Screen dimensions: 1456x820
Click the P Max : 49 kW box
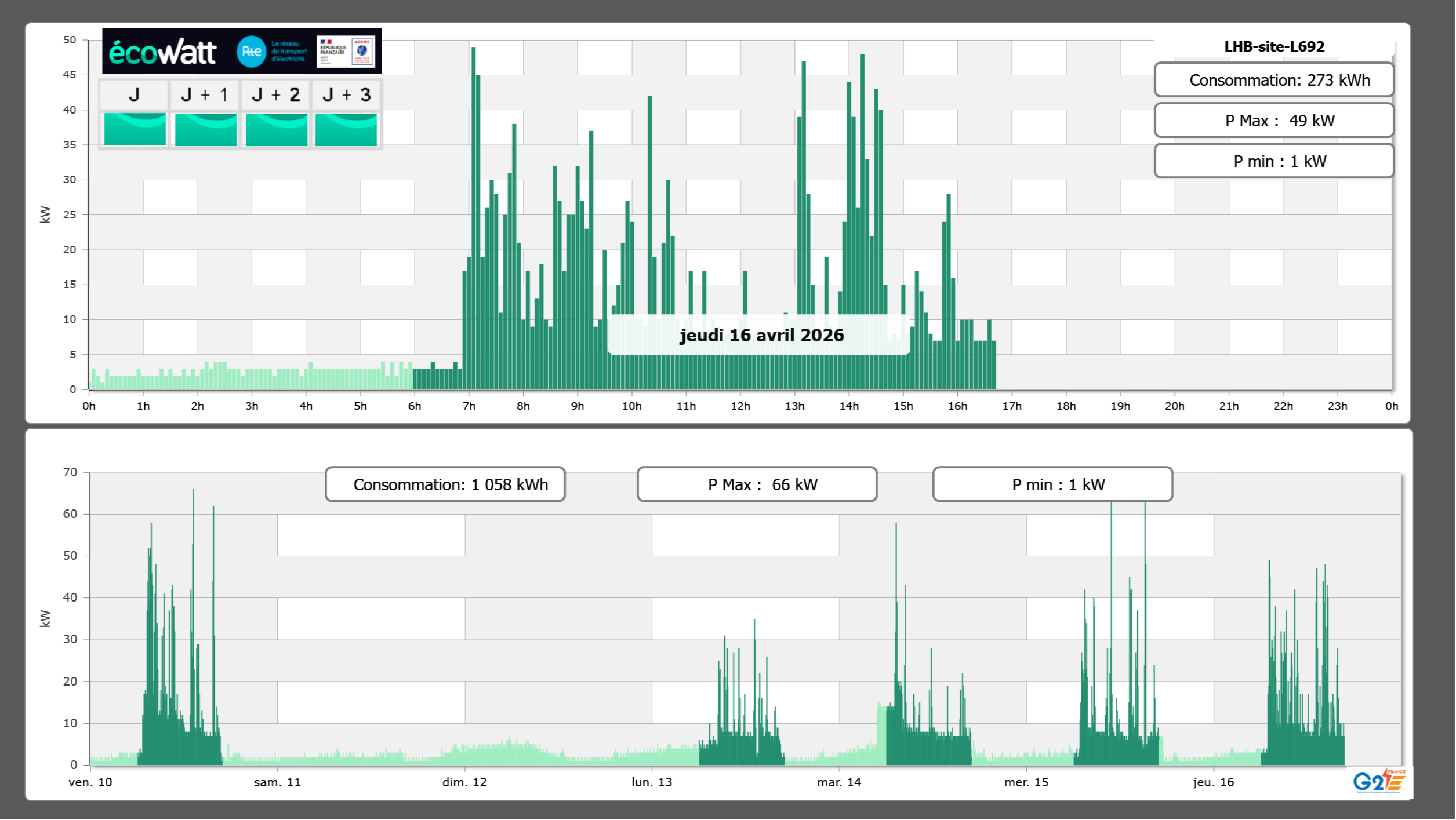click(x=1273, y=121)
